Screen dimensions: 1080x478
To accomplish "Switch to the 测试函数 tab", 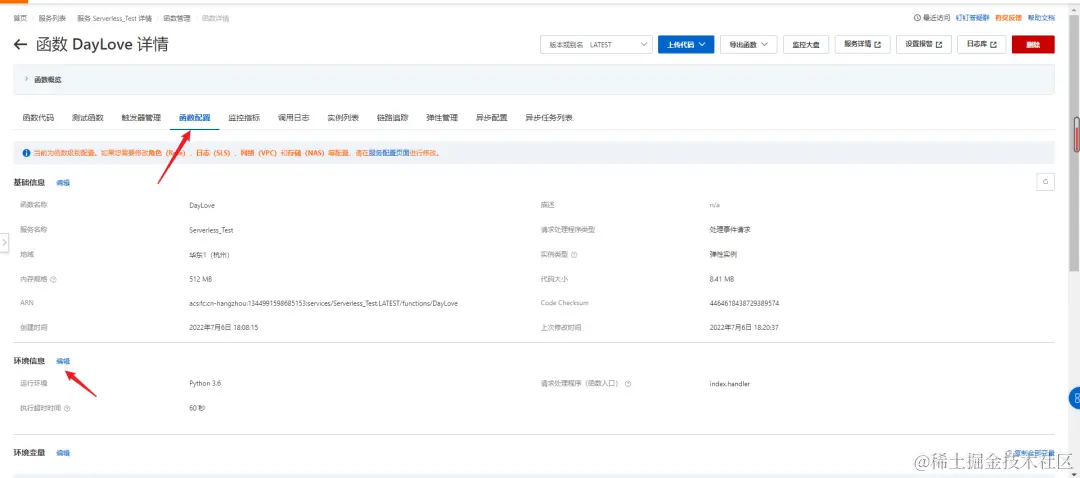I will [x=87, y=118].
